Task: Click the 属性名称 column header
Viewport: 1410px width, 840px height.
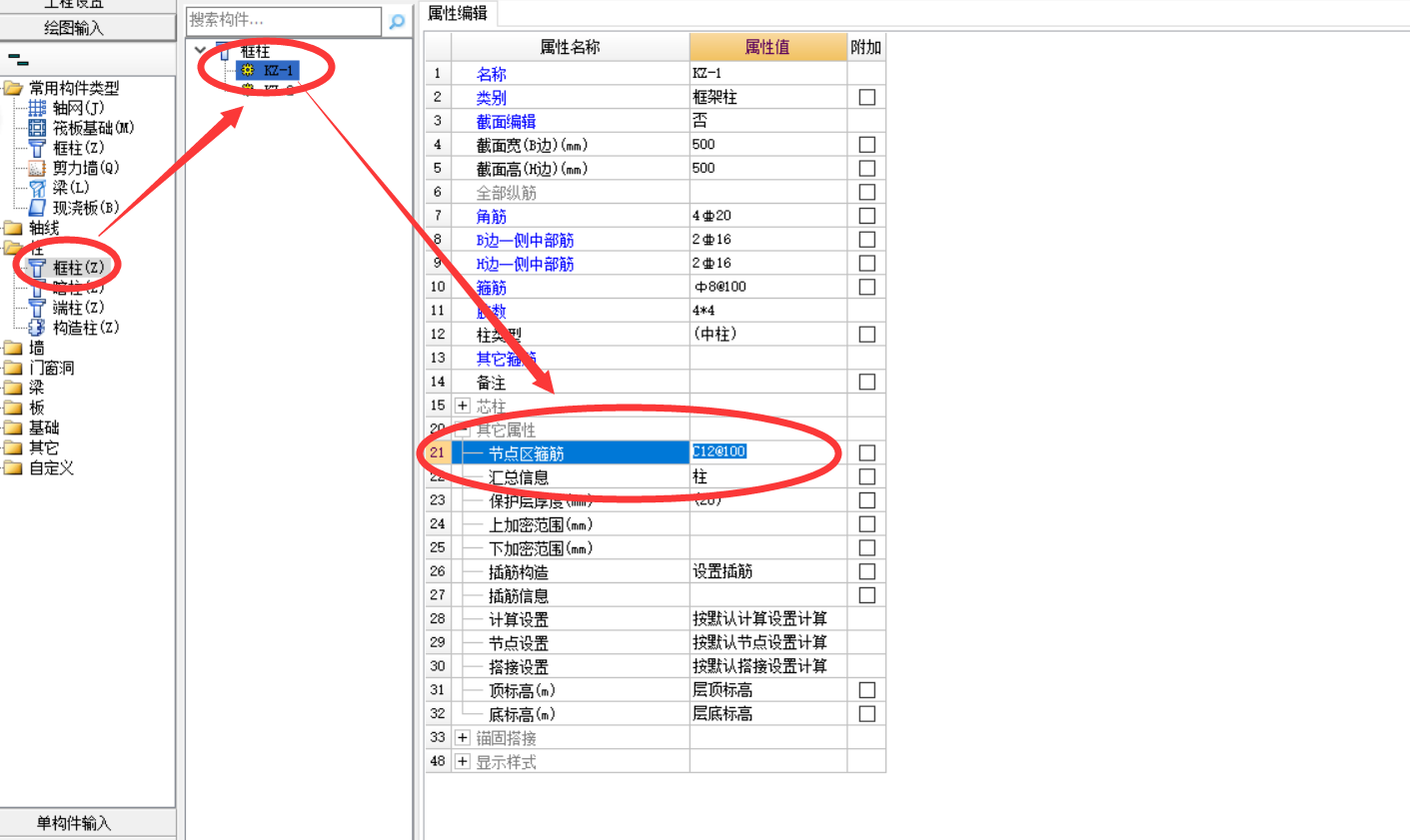Action: pyautogui.click(x=570, y=47)
